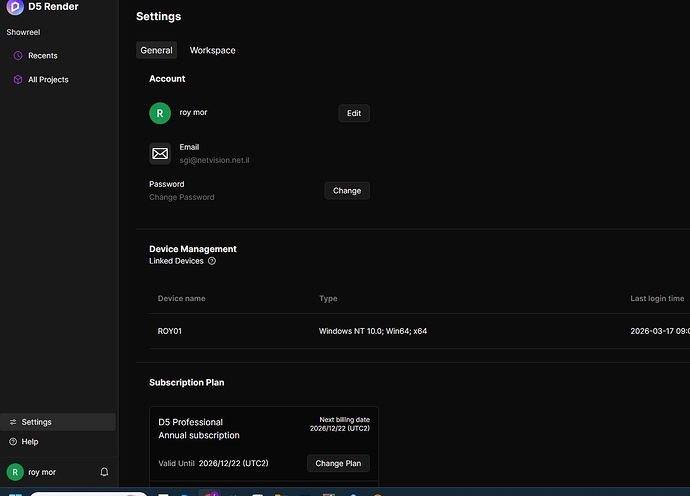The width and height of the screenshot is (690, 496).
Task: Click the Change password button
Action: click(x=347, y=191)
